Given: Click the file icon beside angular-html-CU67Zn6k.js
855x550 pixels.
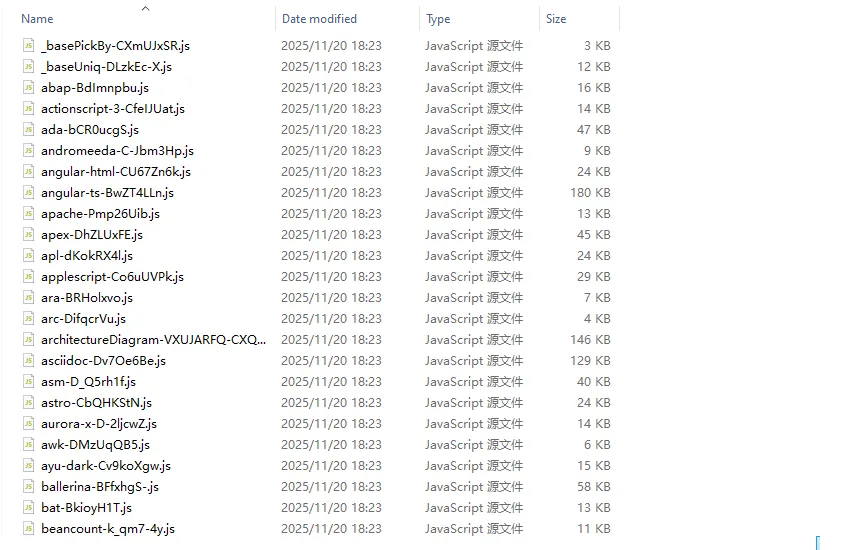Looking at the screenshot, I should [x=28, y=171].
